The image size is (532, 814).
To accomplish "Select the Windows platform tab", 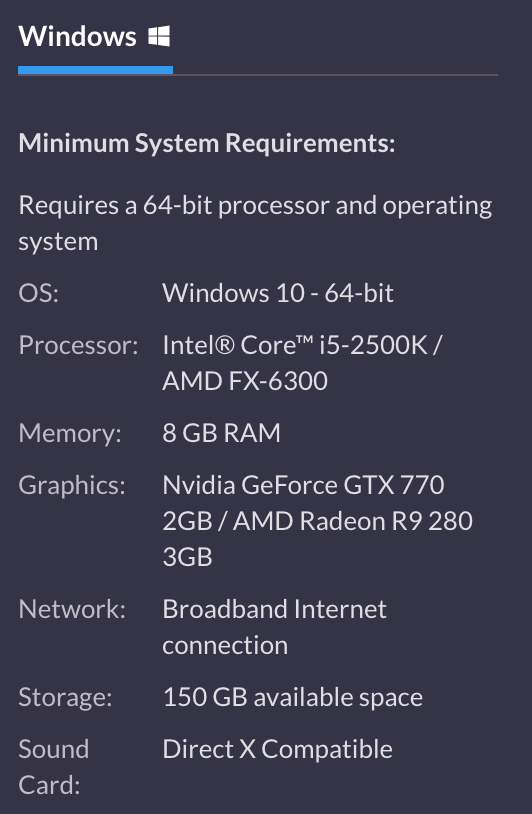I will (94, 37).
